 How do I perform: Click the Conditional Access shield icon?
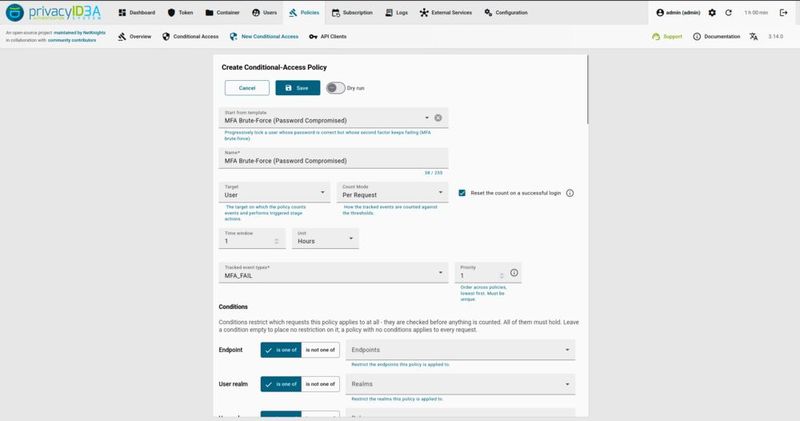pos(166,37)
